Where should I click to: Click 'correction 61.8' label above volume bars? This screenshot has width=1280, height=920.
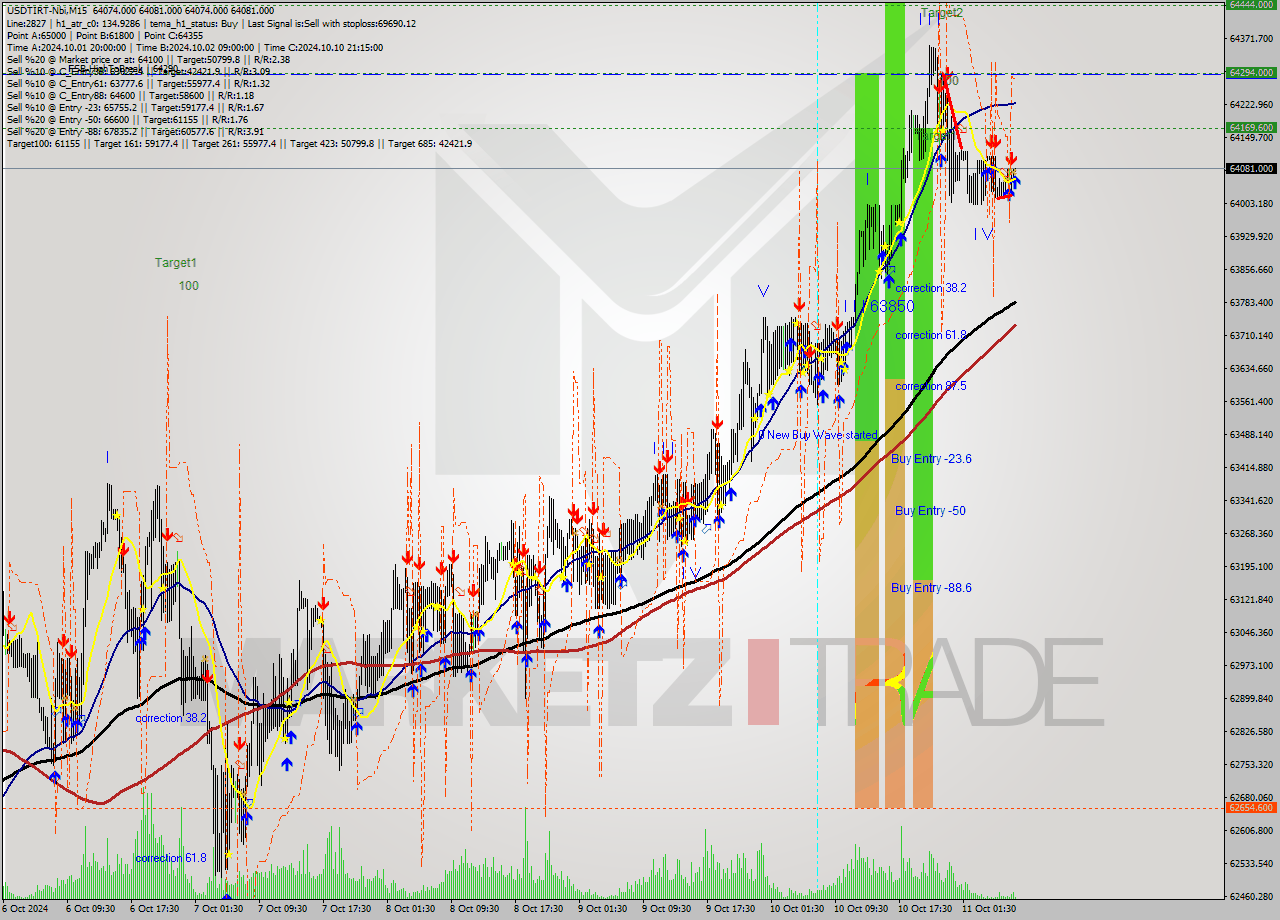coord(171,858)
